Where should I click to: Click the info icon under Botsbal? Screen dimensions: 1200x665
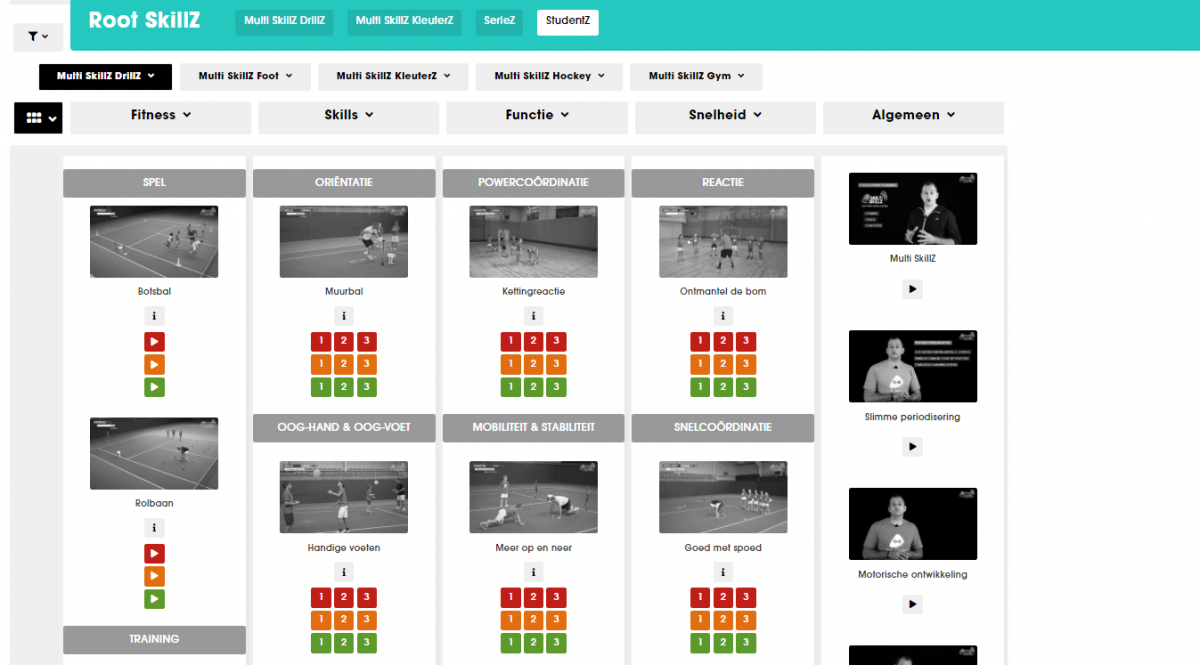(x=154, y=316)
